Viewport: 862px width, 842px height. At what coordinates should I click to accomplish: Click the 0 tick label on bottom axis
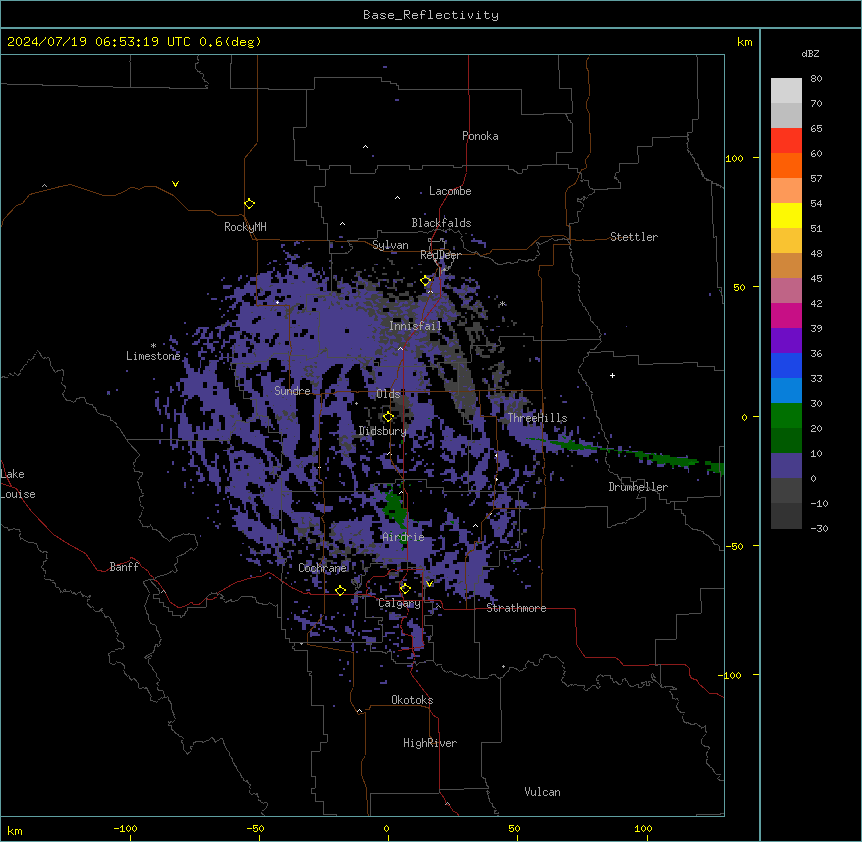386,828
